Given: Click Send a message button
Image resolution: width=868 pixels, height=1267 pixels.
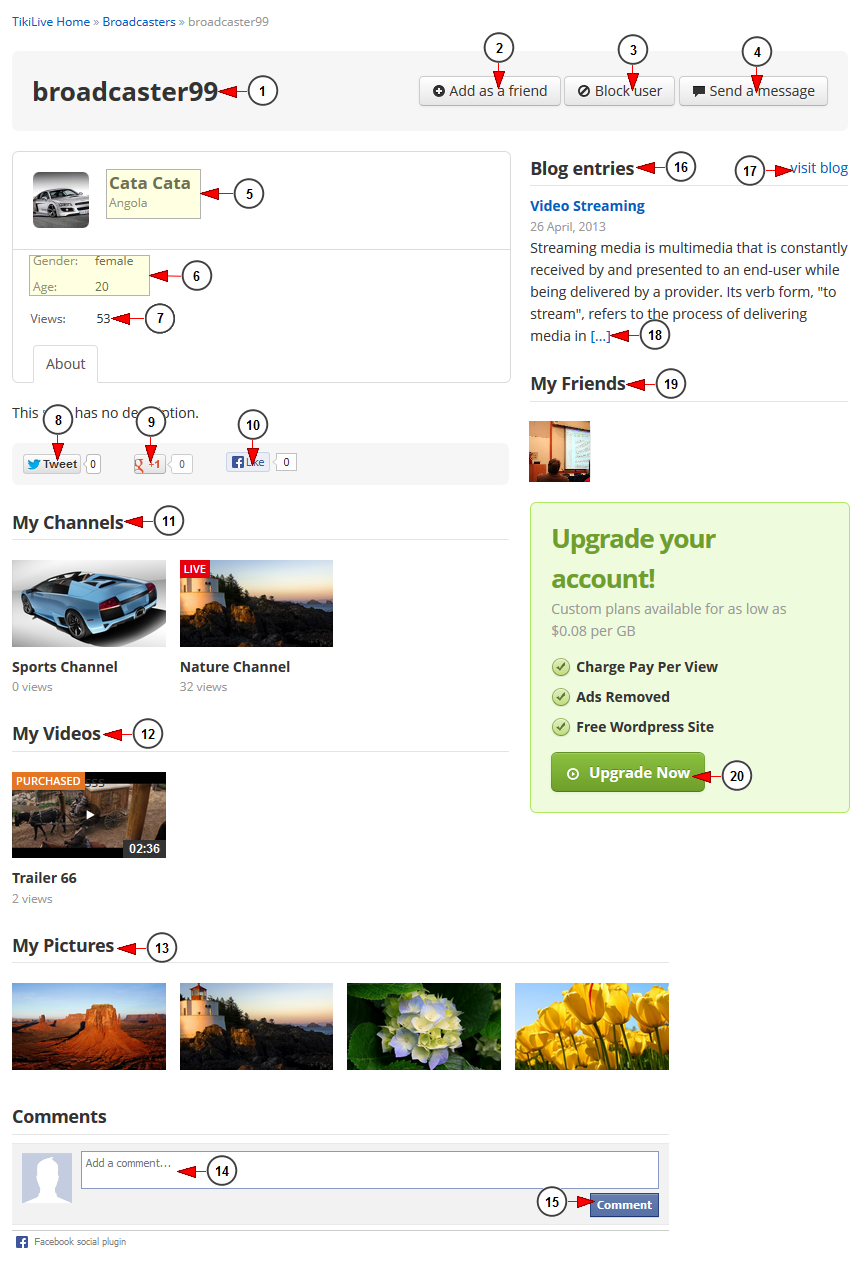Looking at the screenshot, I should coord(753,91).
